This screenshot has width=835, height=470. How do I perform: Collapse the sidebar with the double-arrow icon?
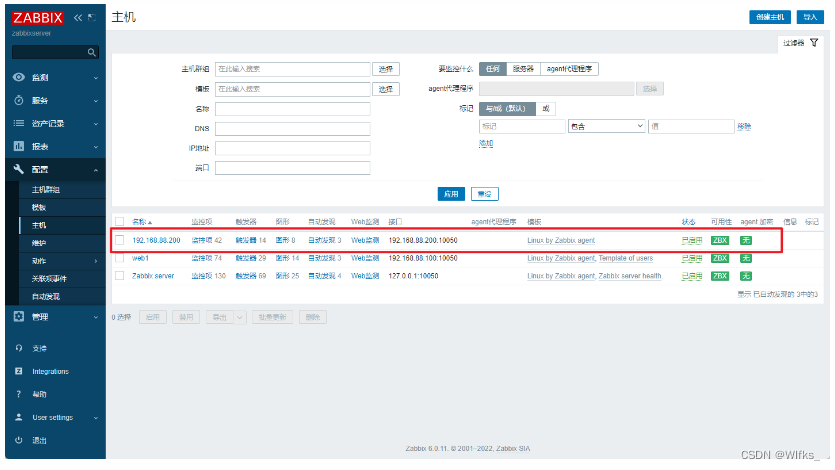click(78, 18)
